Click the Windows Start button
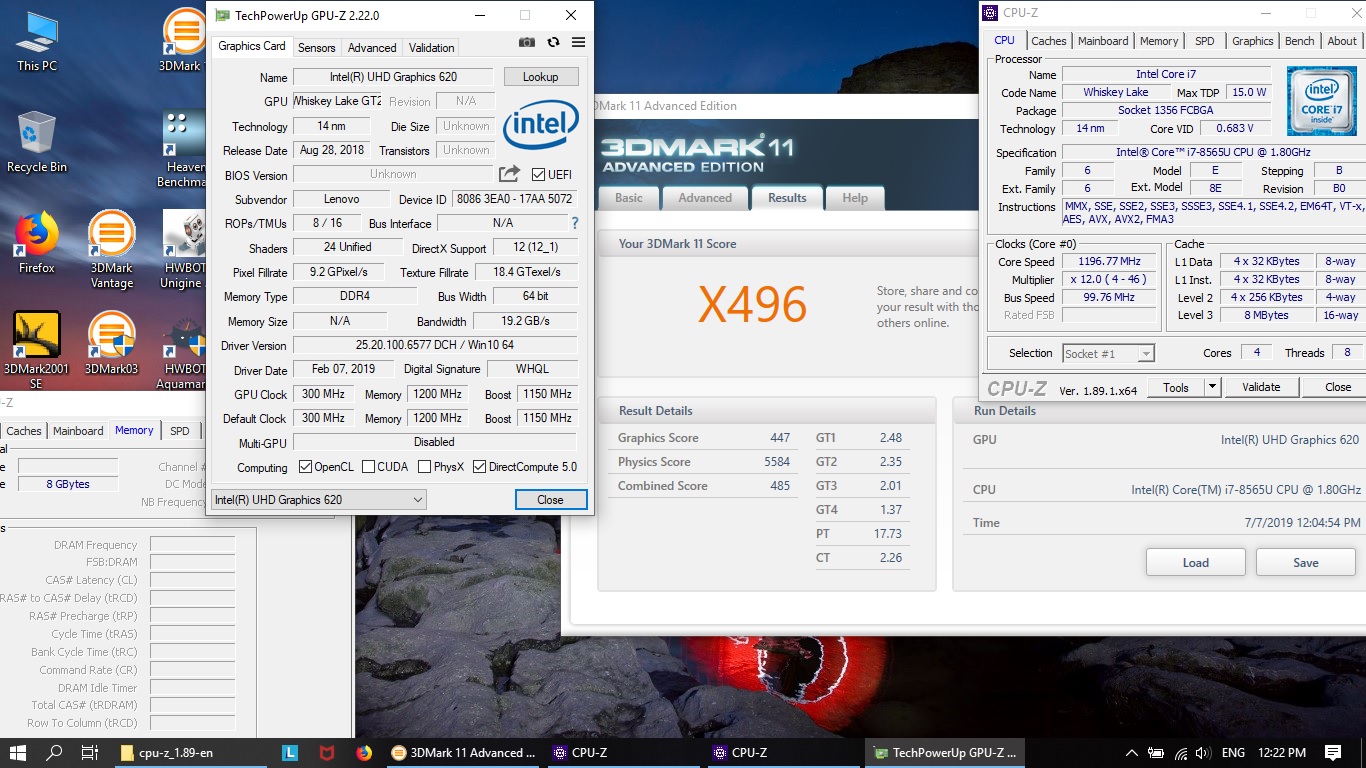 click(x=18, y=753)
